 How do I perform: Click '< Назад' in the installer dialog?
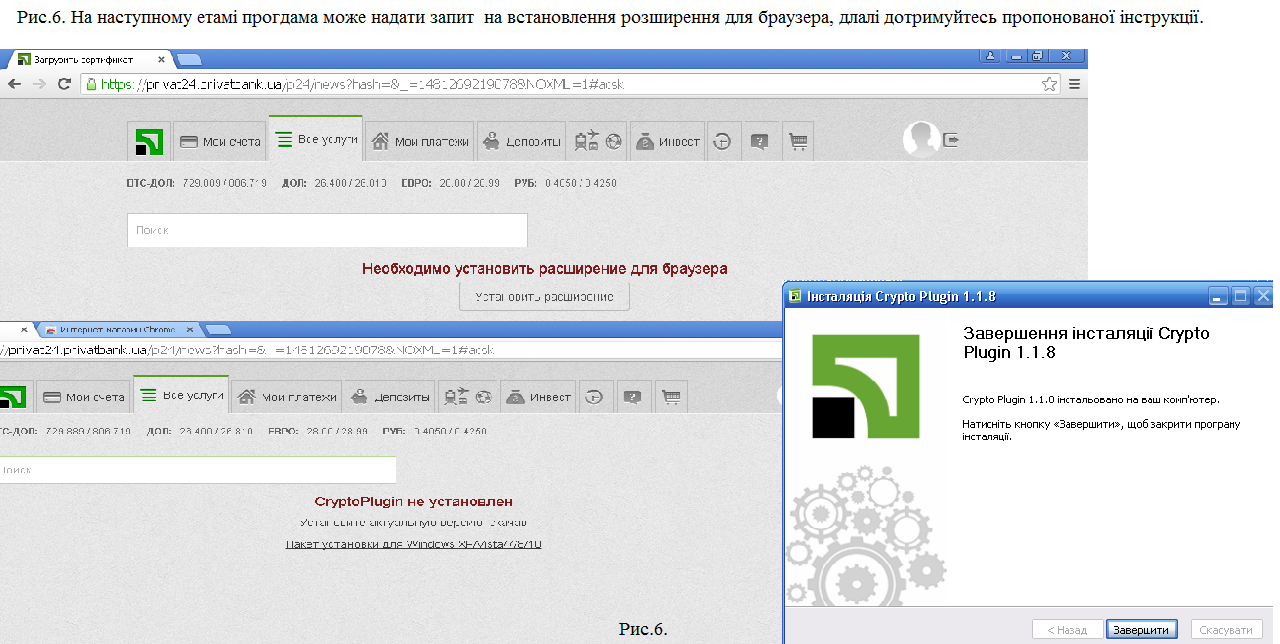1067,630
